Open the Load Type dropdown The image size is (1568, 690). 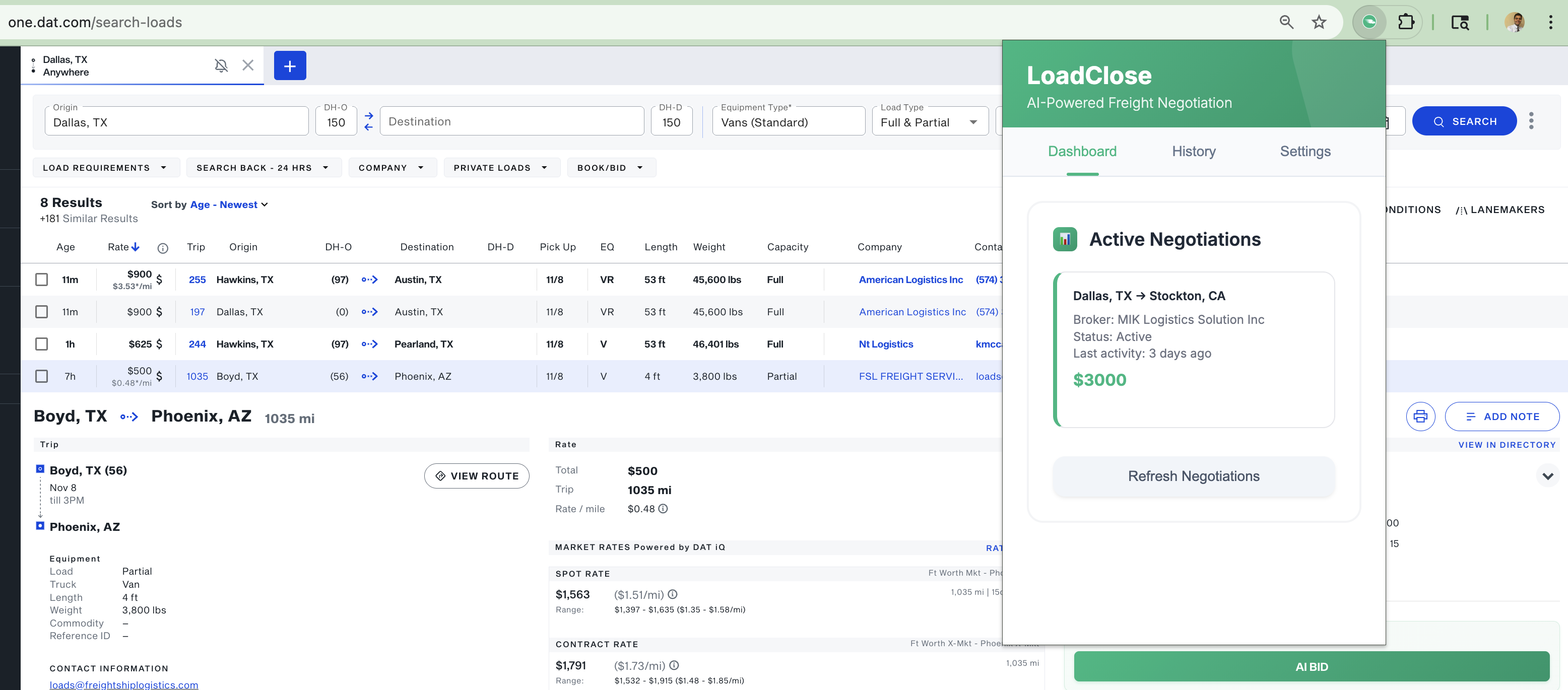(929, 122)
